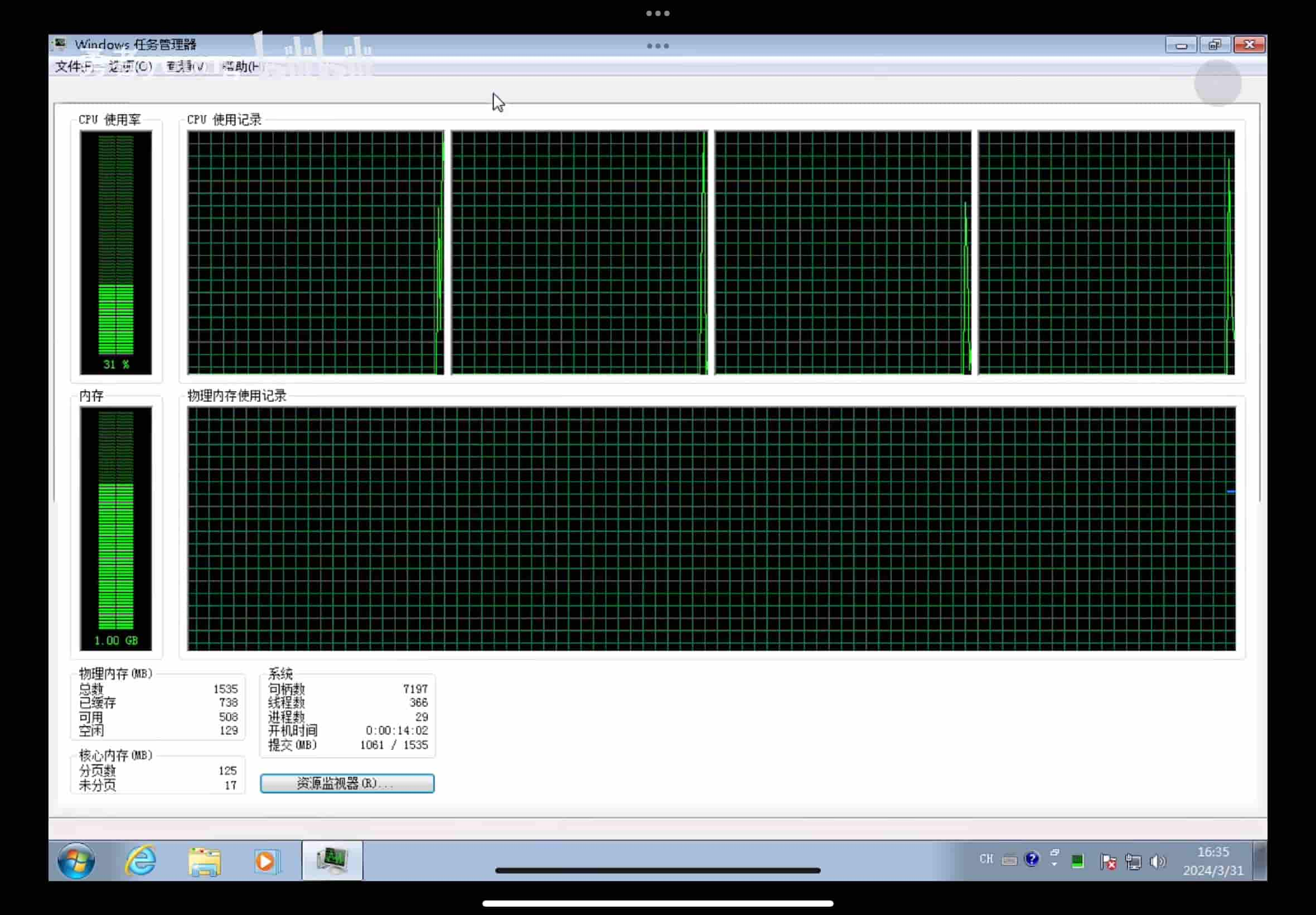The image size is (1316, 915).
Task: Click the network tray icon
Action: [1133, 861]
